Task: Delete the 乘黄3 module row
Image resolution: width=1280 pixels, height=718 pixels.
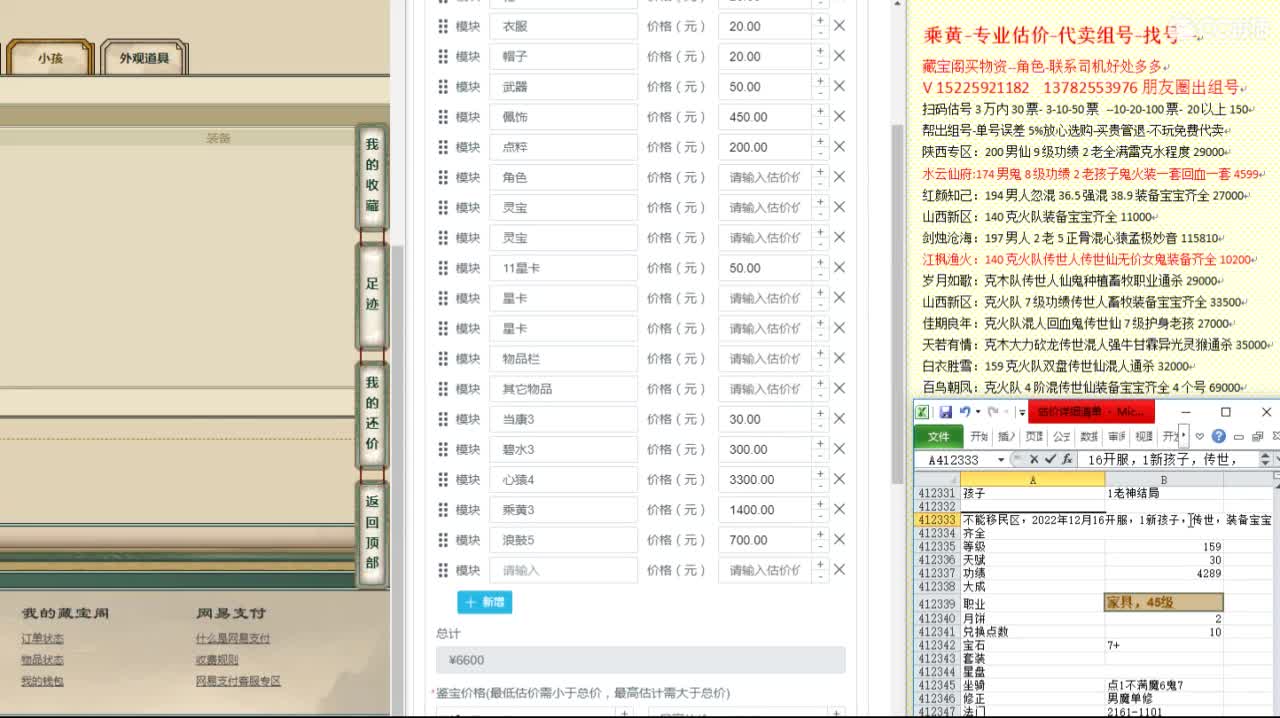Action: (839, 510)
